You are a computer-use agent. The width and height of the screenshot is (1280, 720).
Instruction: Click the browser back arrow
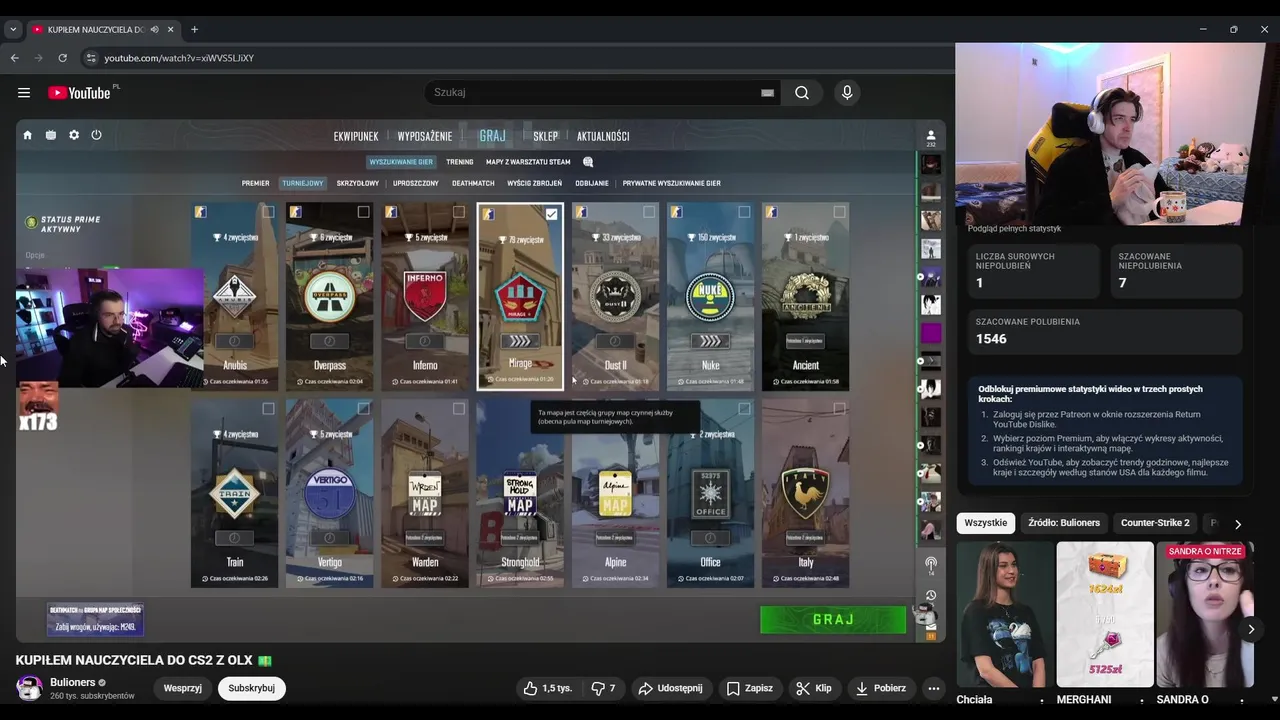coord(15,58)
